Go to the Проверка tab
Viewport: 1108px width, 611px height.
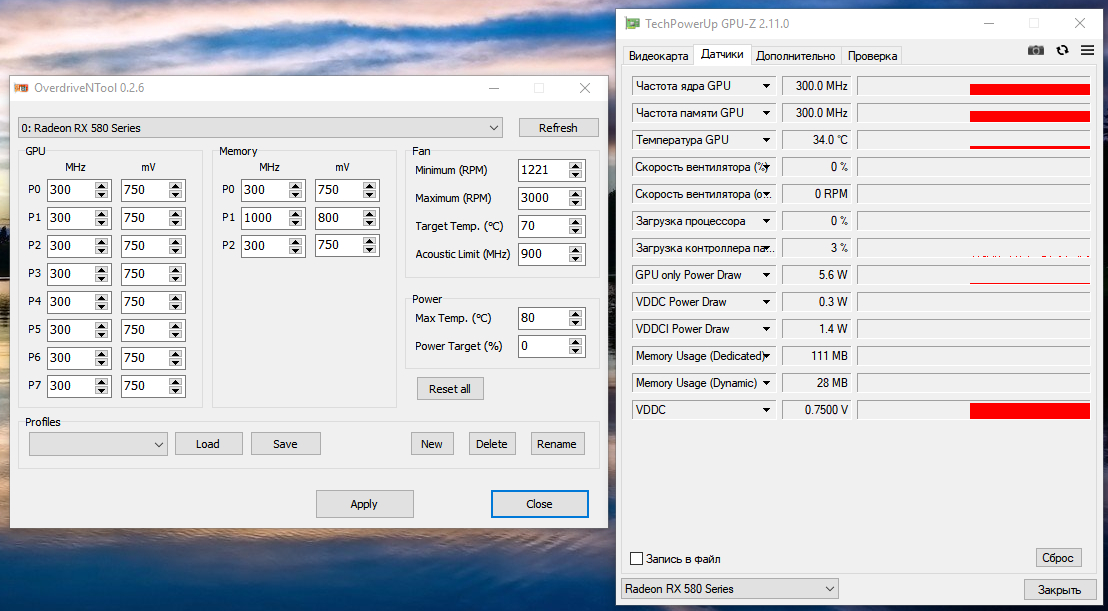[873, 56]
